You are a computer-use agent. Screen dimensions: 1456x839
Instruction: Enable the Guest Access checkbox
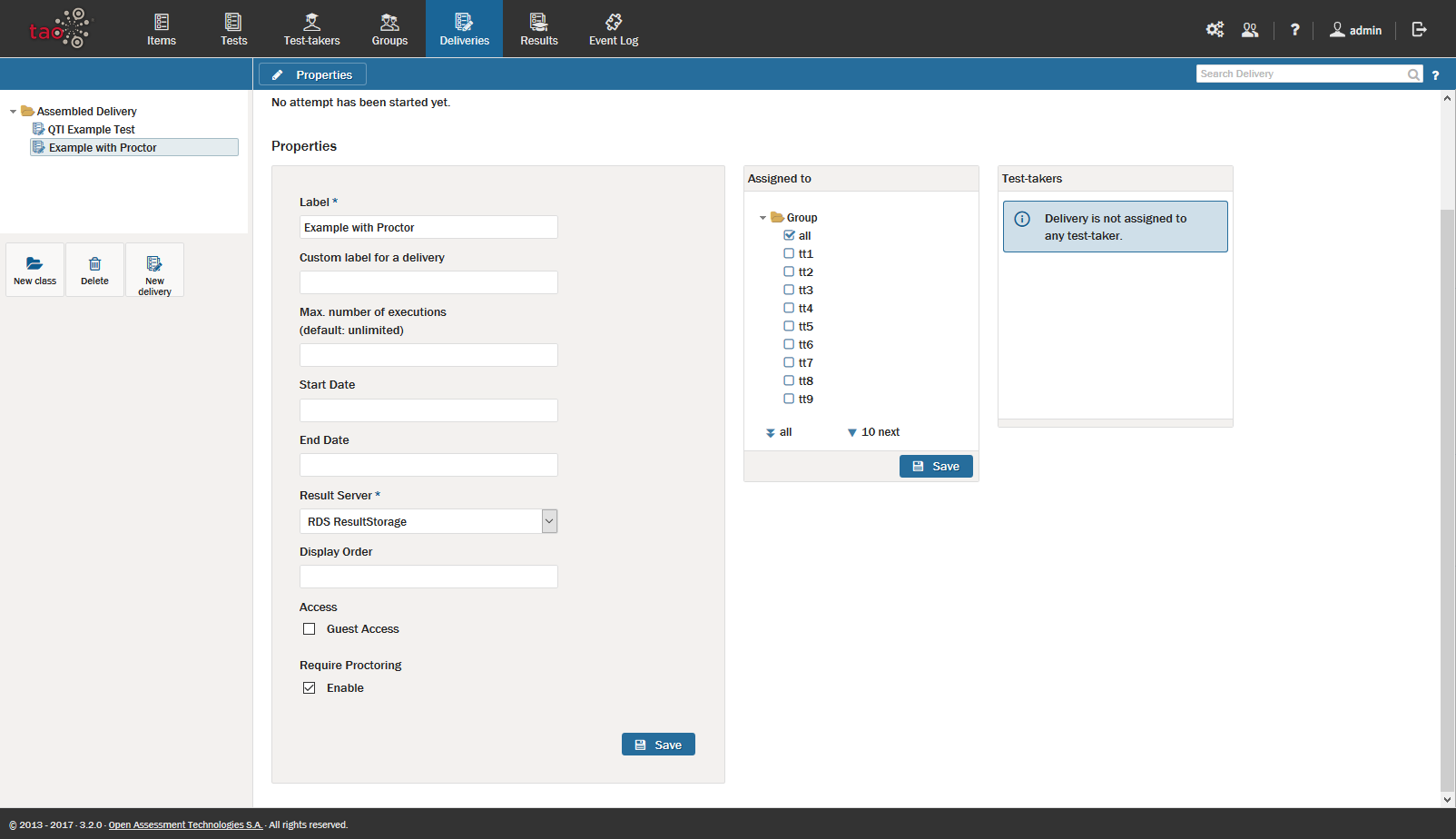(310, 629)
